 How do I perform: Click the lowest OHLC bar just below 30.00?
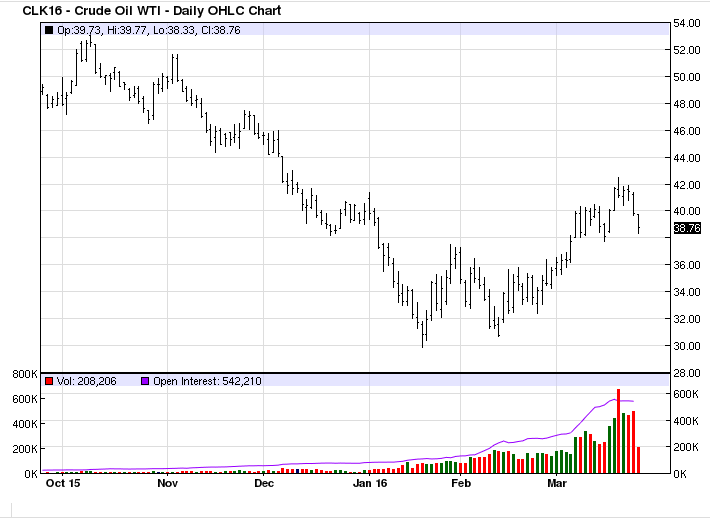pyautogui.click(x=422, y=334)
